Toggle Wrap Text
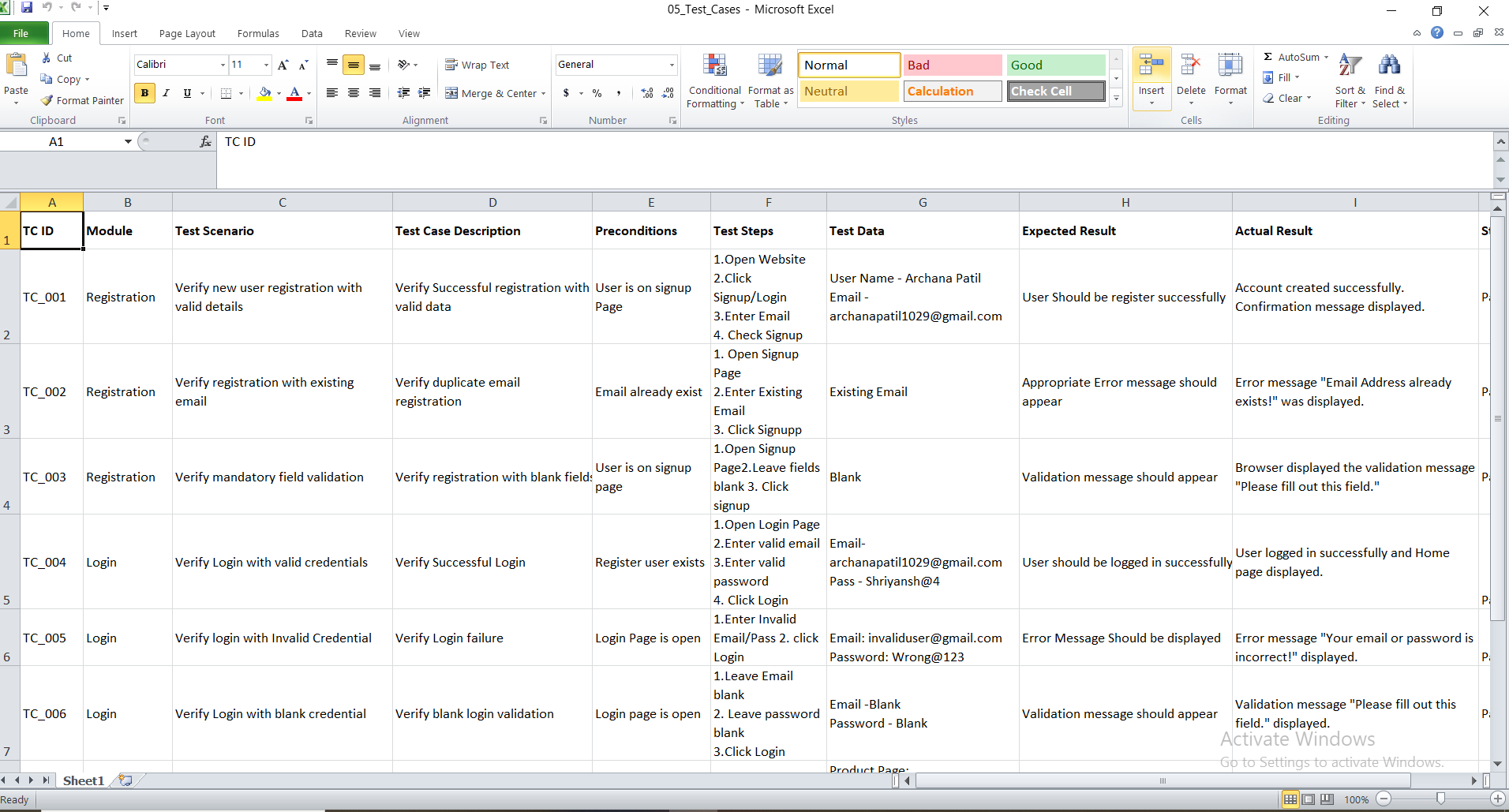 [x=477, y=65]
